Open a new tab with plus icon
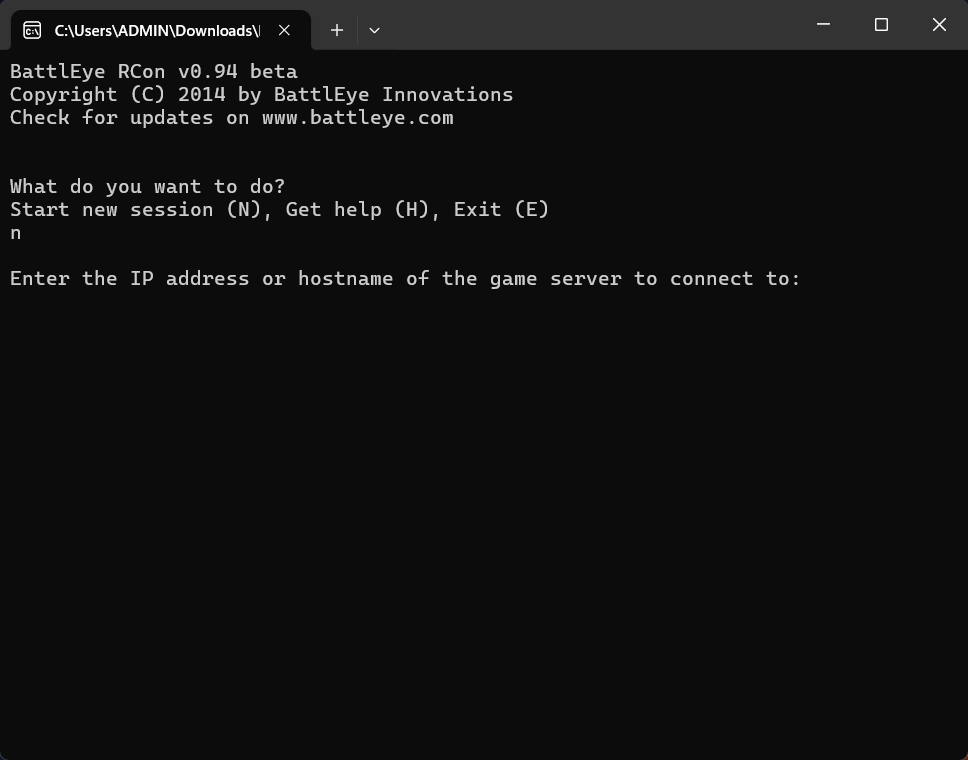 [x=336, y=30]
